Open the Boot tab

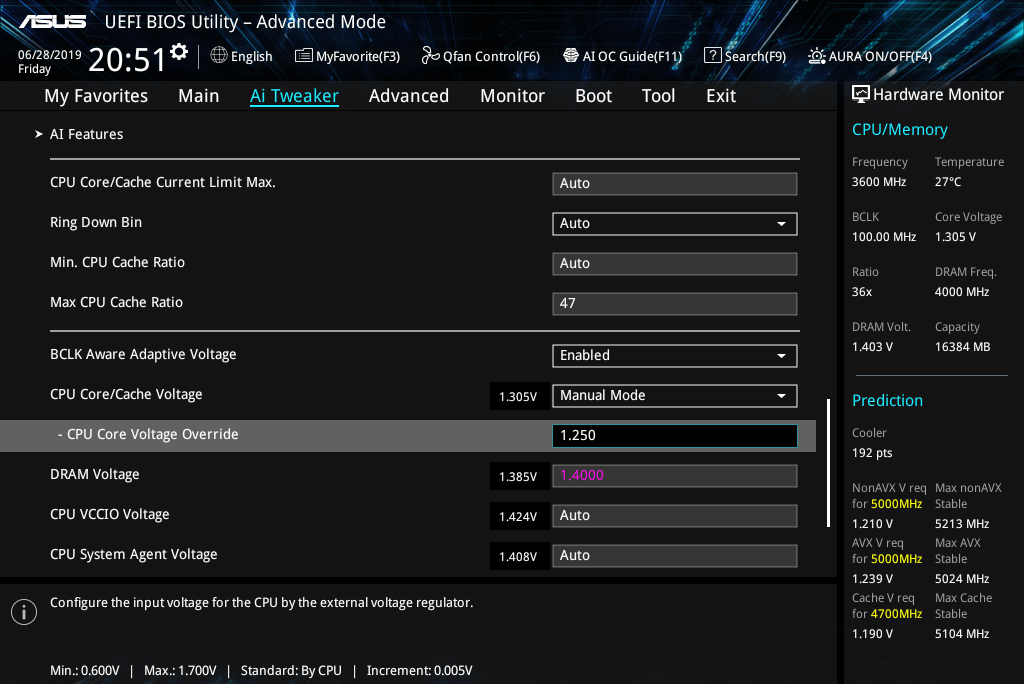point(593,96)
